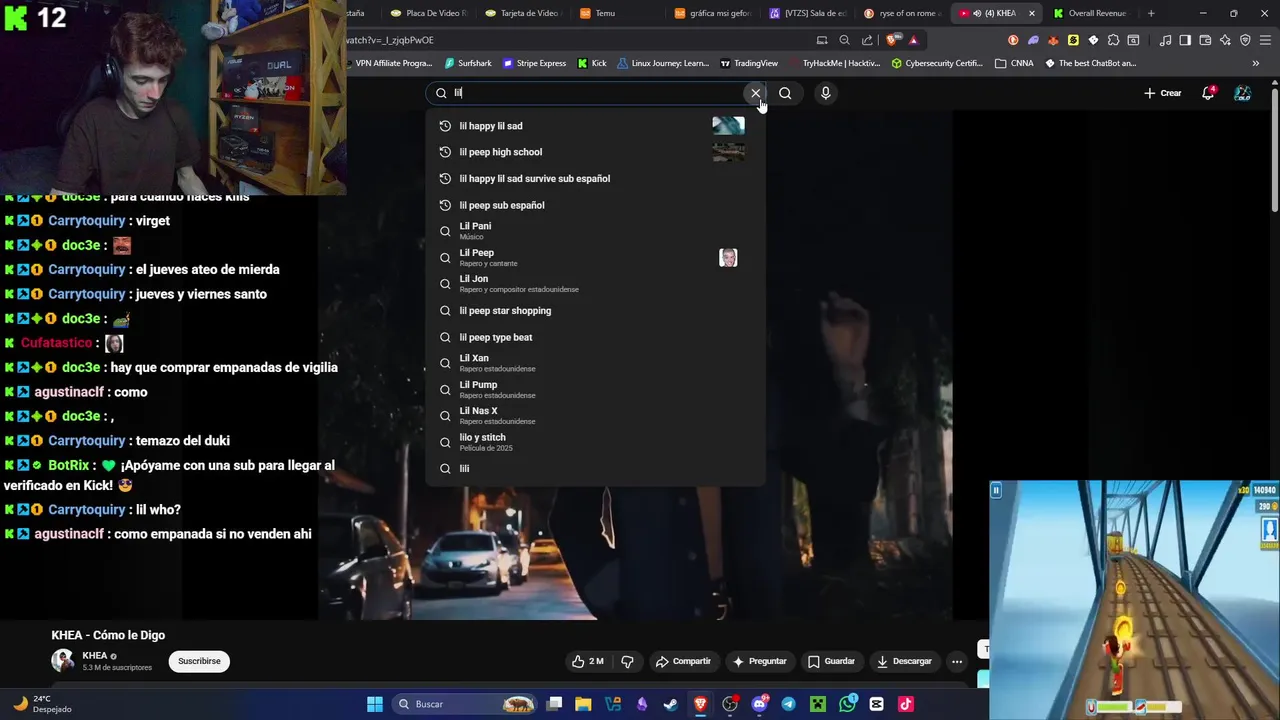Select the Lil Pump suggestion
Screen dimensions: 1280x720
click(x=595, y=390)
